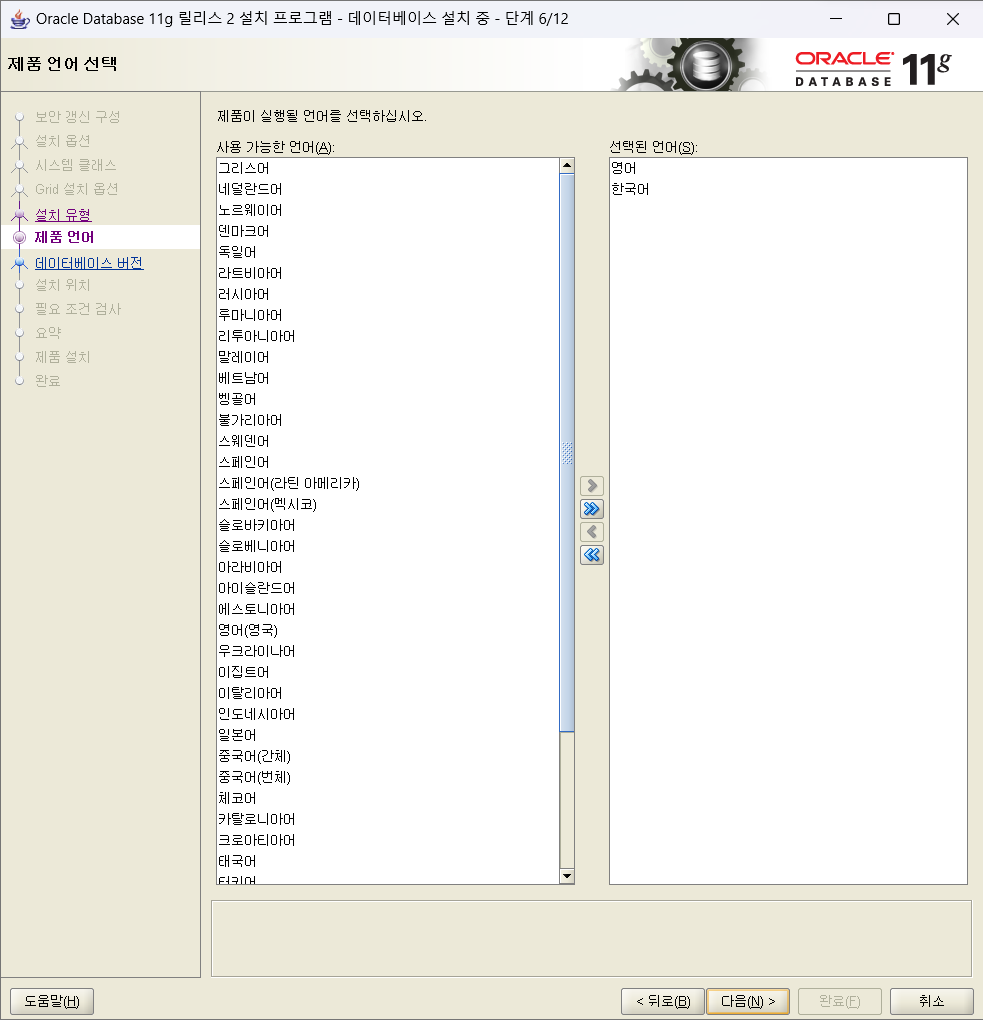Select 스페인어(라틴 아메리카) in the list

388,483
